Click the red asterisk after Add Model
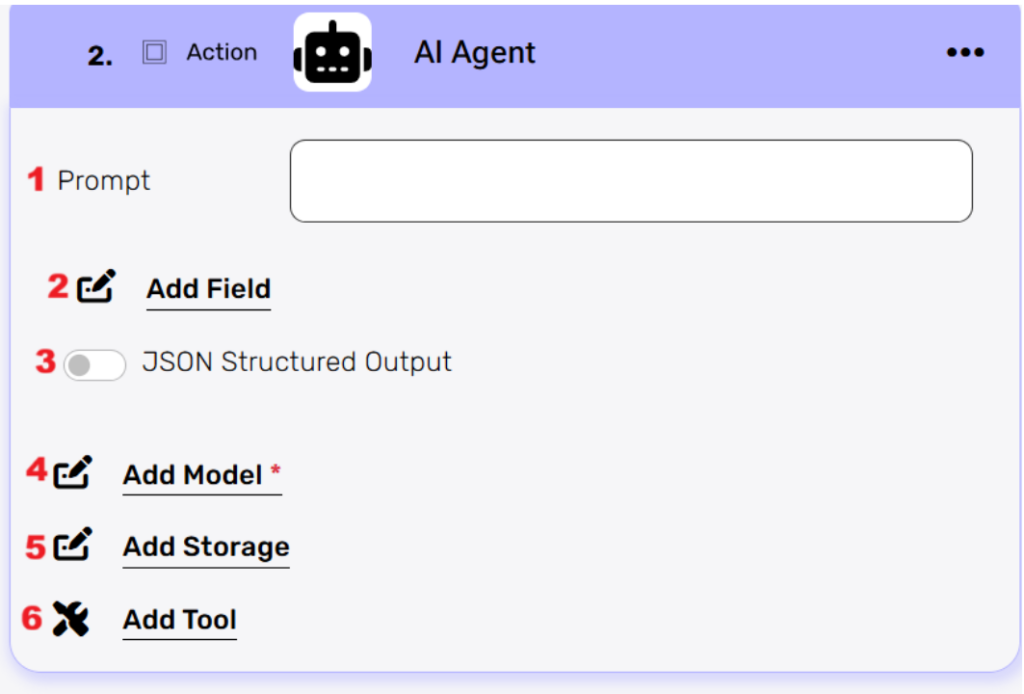This screenshot has height=694, width=1024. click(276, 471)
